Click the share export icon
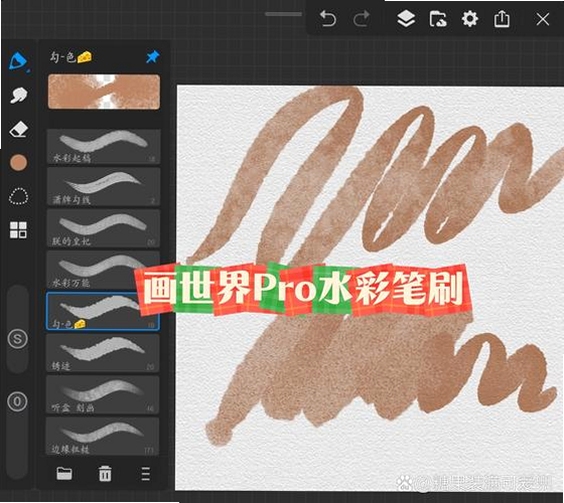 [501, 19]
